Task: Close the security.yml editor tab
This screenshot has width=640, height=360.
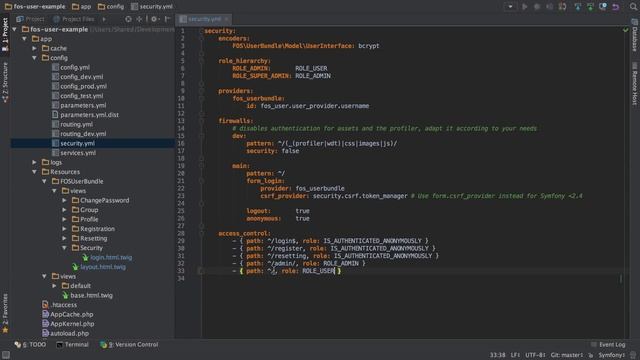Action: pyautogui.click(x=227, y=19)
